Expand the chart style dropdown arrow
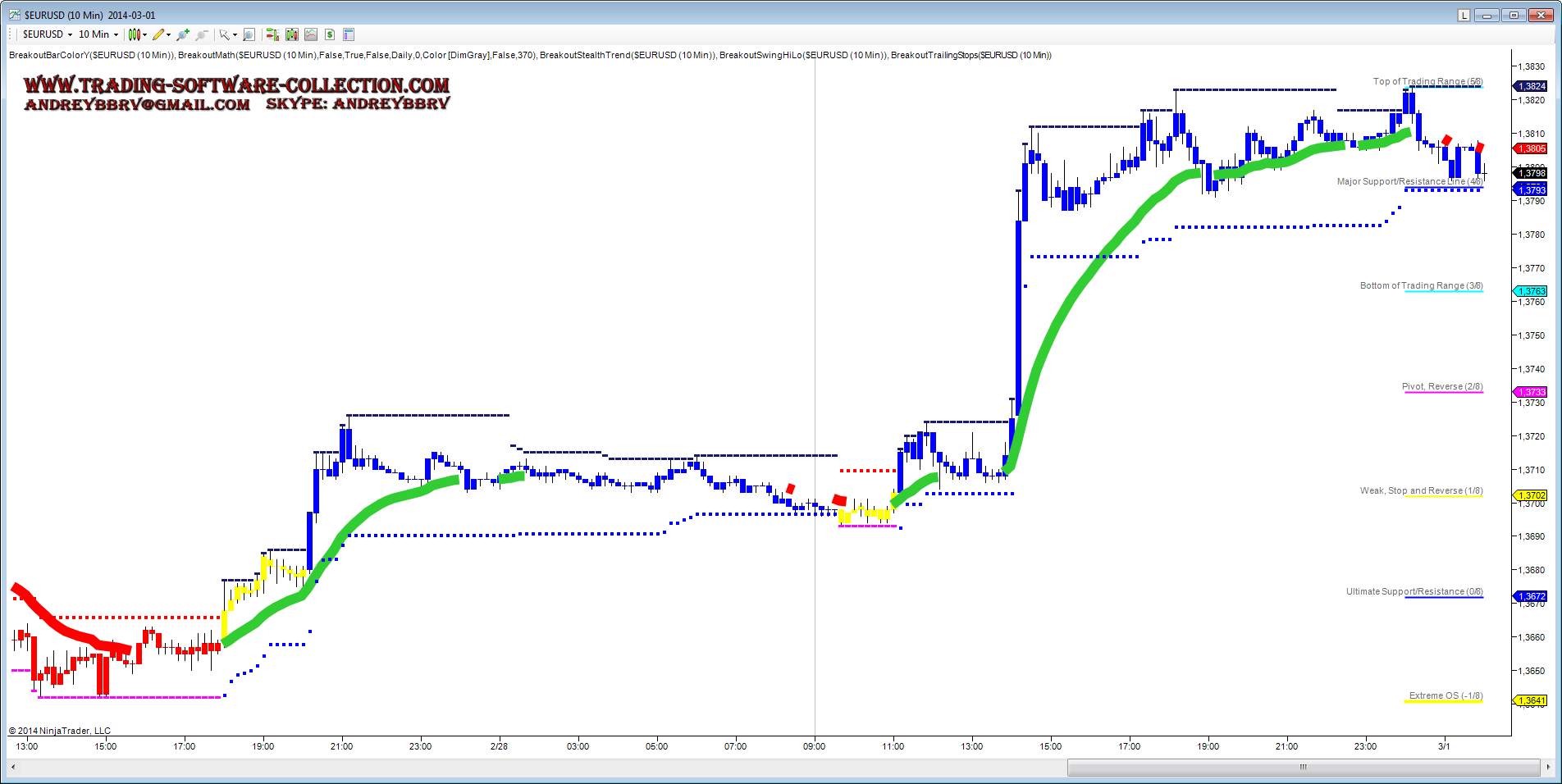1562x784 pixels. (x=145, y=34)
